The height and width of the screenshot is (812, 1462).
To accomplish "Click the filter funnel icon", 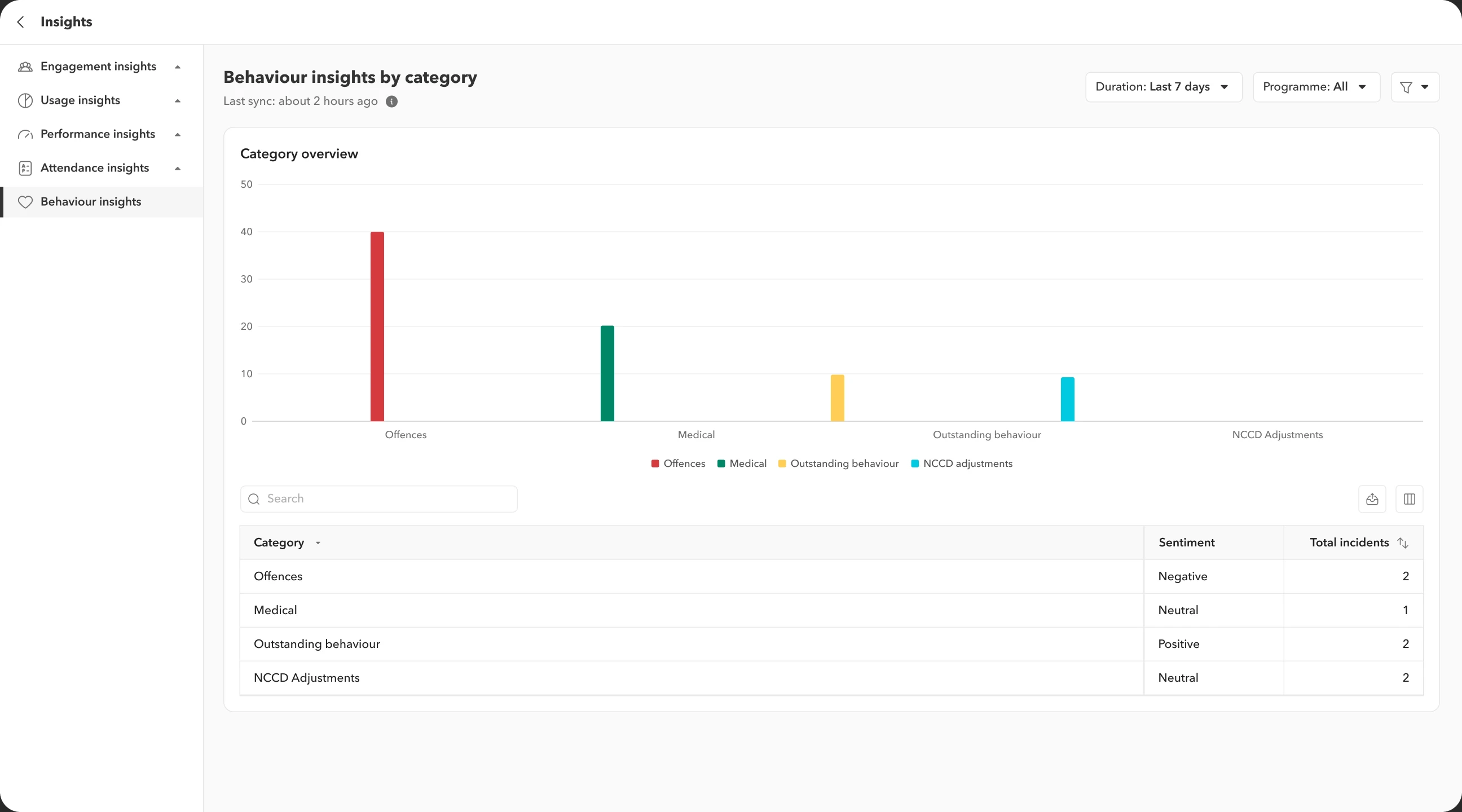I will (1406, 87).
